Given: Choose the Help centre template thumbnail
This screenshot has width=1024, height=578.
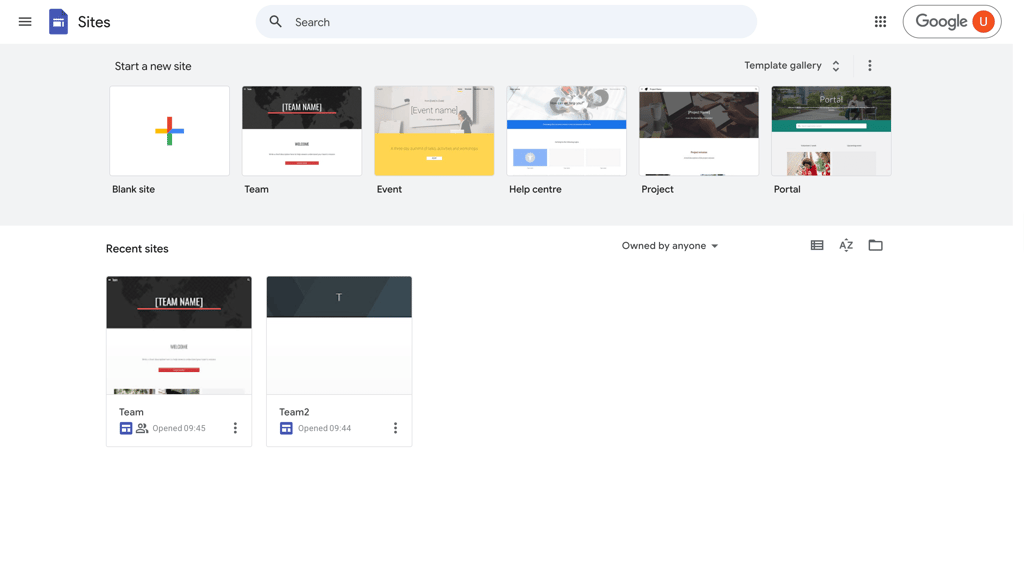Looking at the screenshot, I should point(566,131).
